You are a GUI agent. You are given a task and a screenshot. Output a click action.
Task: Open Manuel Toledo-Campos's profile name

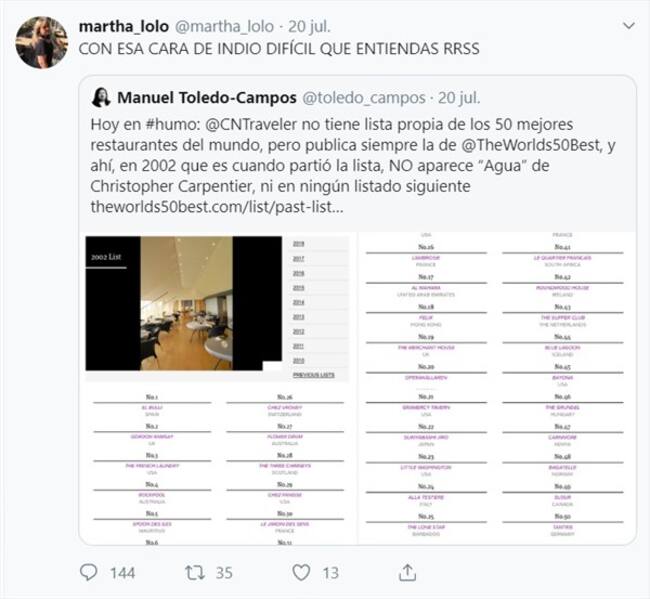[205, 98]
